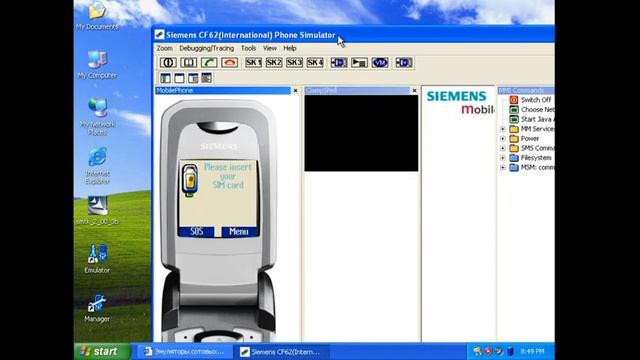Activate the SK4 soft key button
Image resolution: width=640 pixels, height=360 pixels.
(315, 62)
